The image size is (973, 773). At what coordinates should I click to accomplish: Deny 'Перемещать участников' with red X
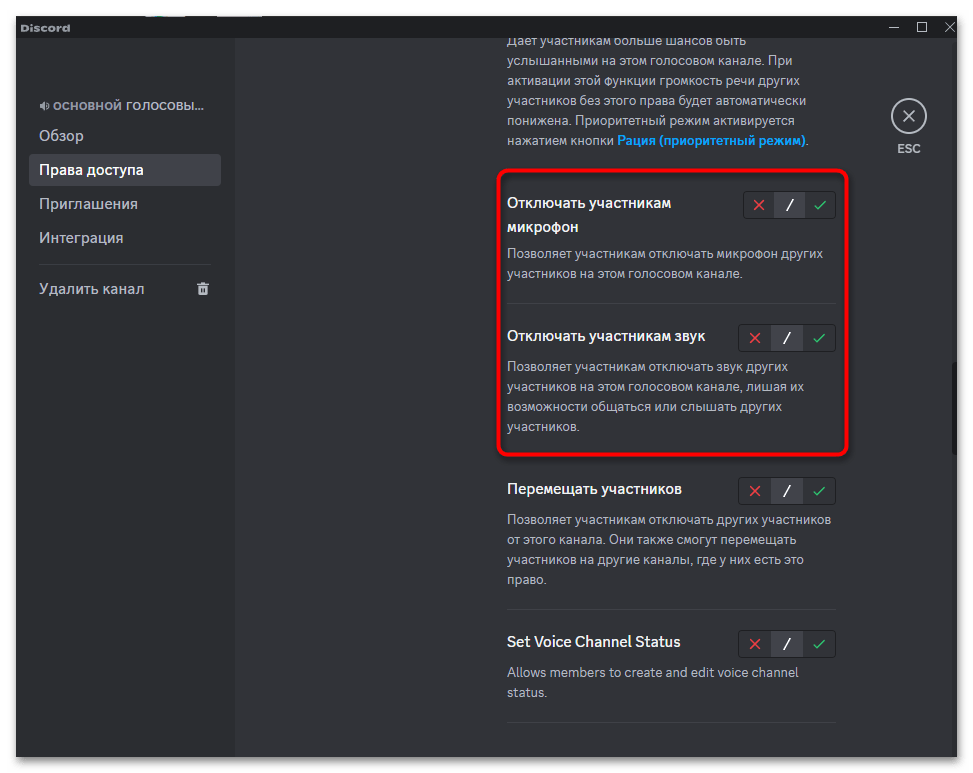click(x=755, y=491)
